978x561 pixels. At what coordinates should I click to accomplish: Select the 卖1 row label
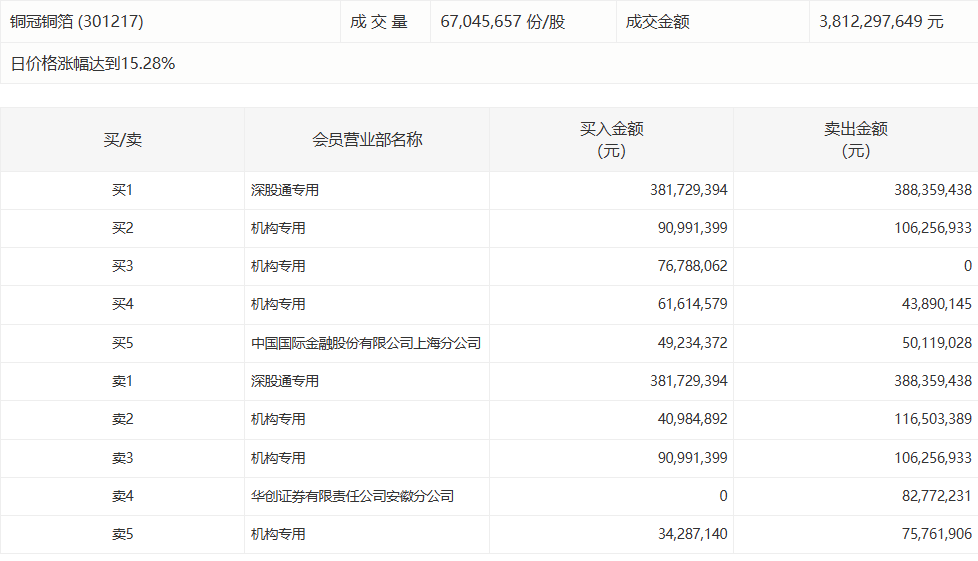click(x=122, y=381)
